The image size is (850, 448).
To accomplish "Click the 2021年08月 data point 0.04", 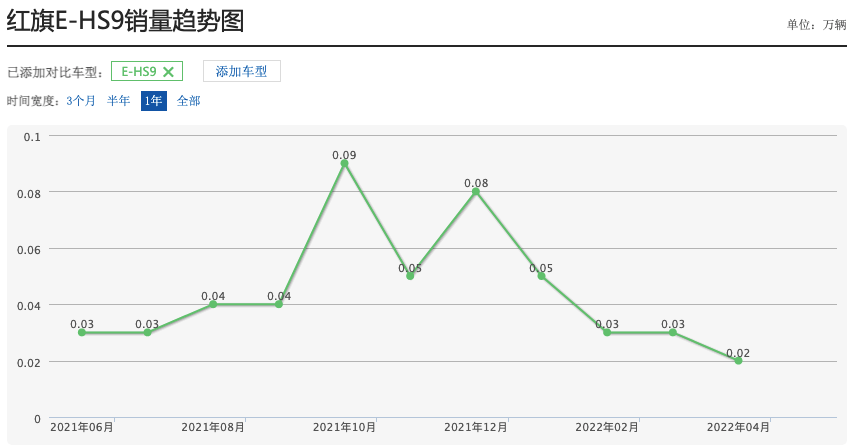I will [213, 304].
